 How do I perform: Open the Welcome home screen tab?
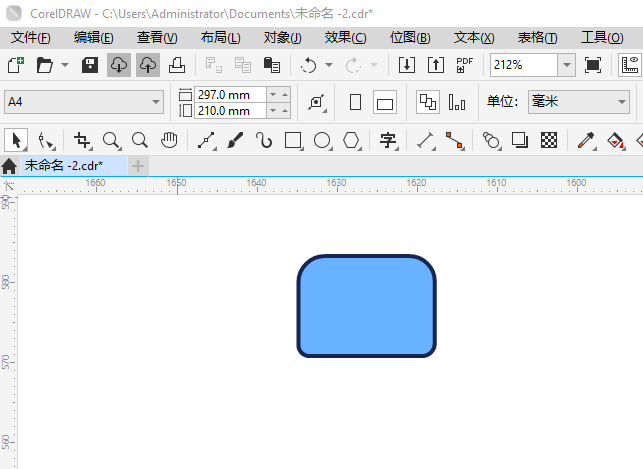tap(10, 165)
